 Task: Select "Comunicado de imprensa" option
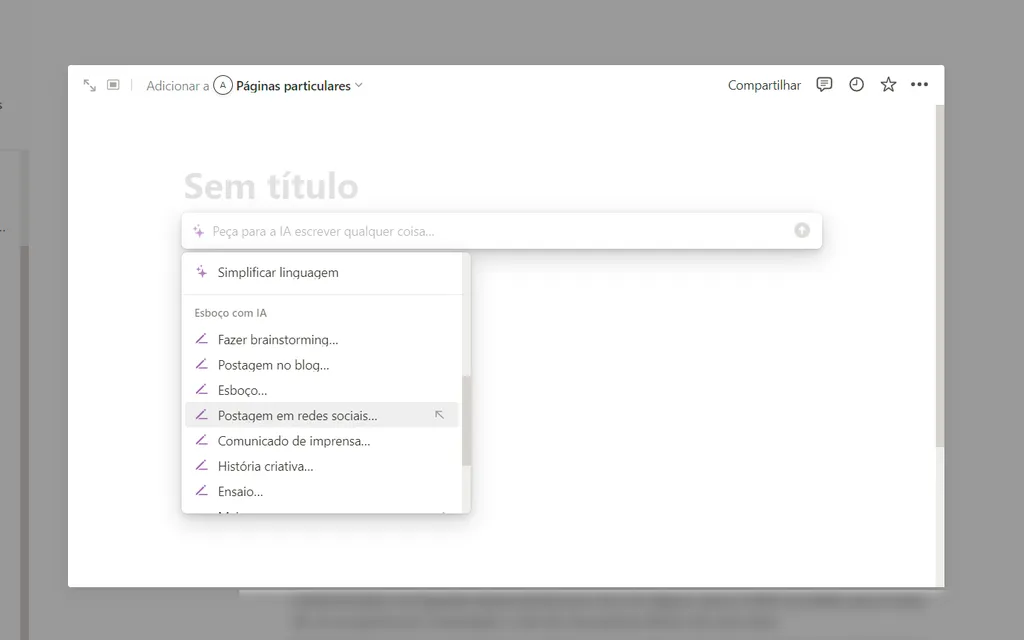click(x=294, y=440)
